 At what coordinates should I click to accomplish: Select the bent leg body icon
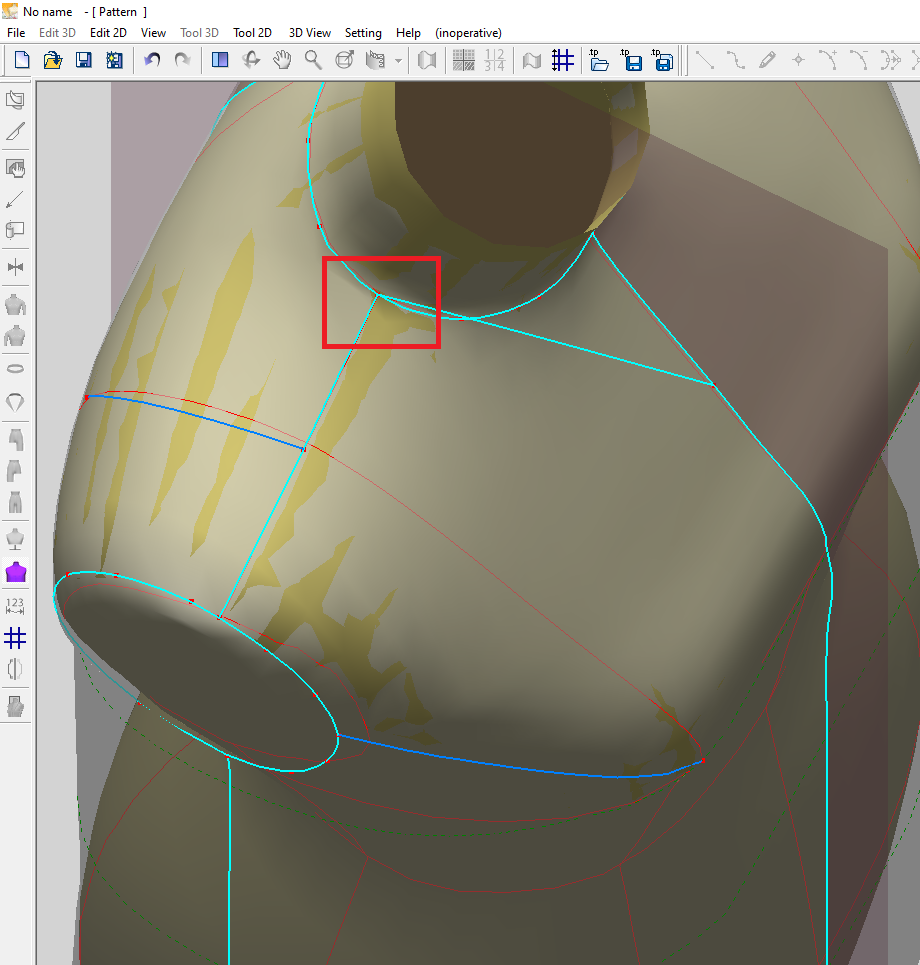pyautogui.click(x=15, y=440)
